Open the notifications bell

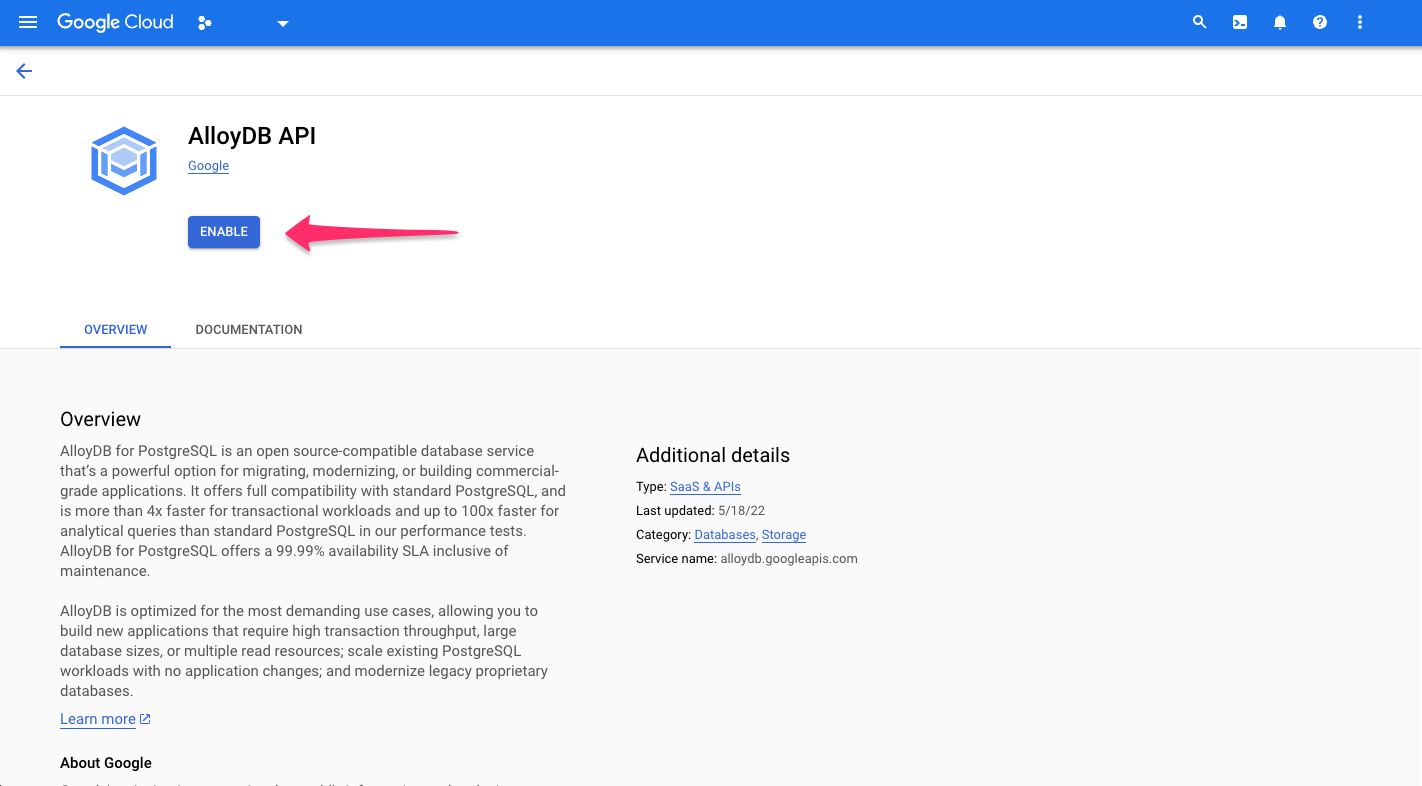point(1279,22)
